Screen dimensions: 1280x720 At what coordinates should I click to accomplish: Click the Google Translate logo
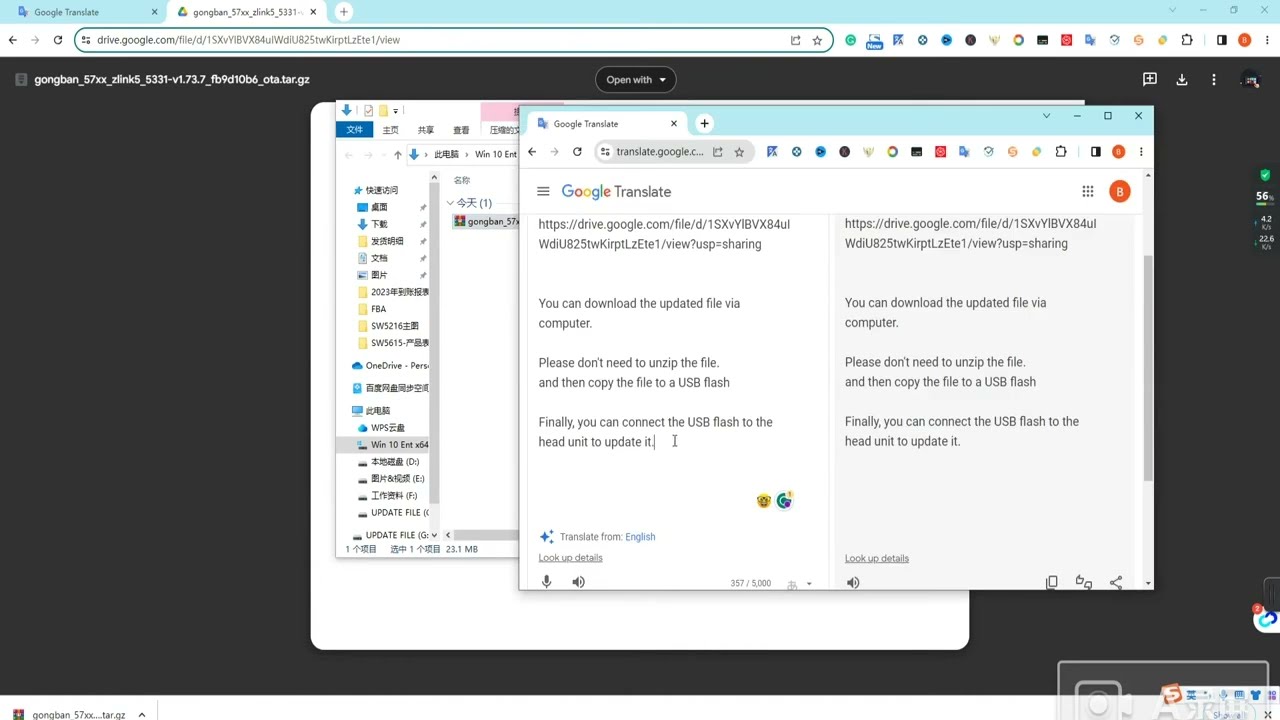point(616,191)
